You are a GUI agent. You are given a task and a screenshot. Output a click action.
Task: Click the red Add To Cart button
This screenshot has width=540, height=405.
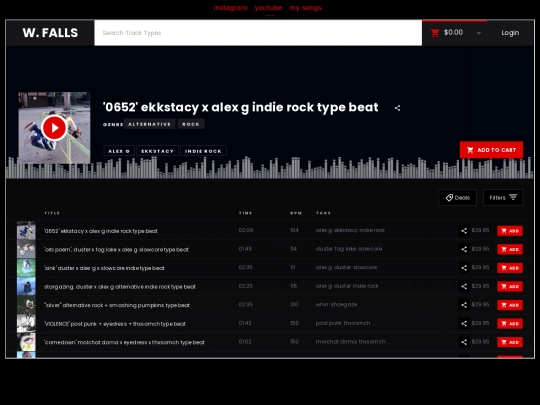491,150
